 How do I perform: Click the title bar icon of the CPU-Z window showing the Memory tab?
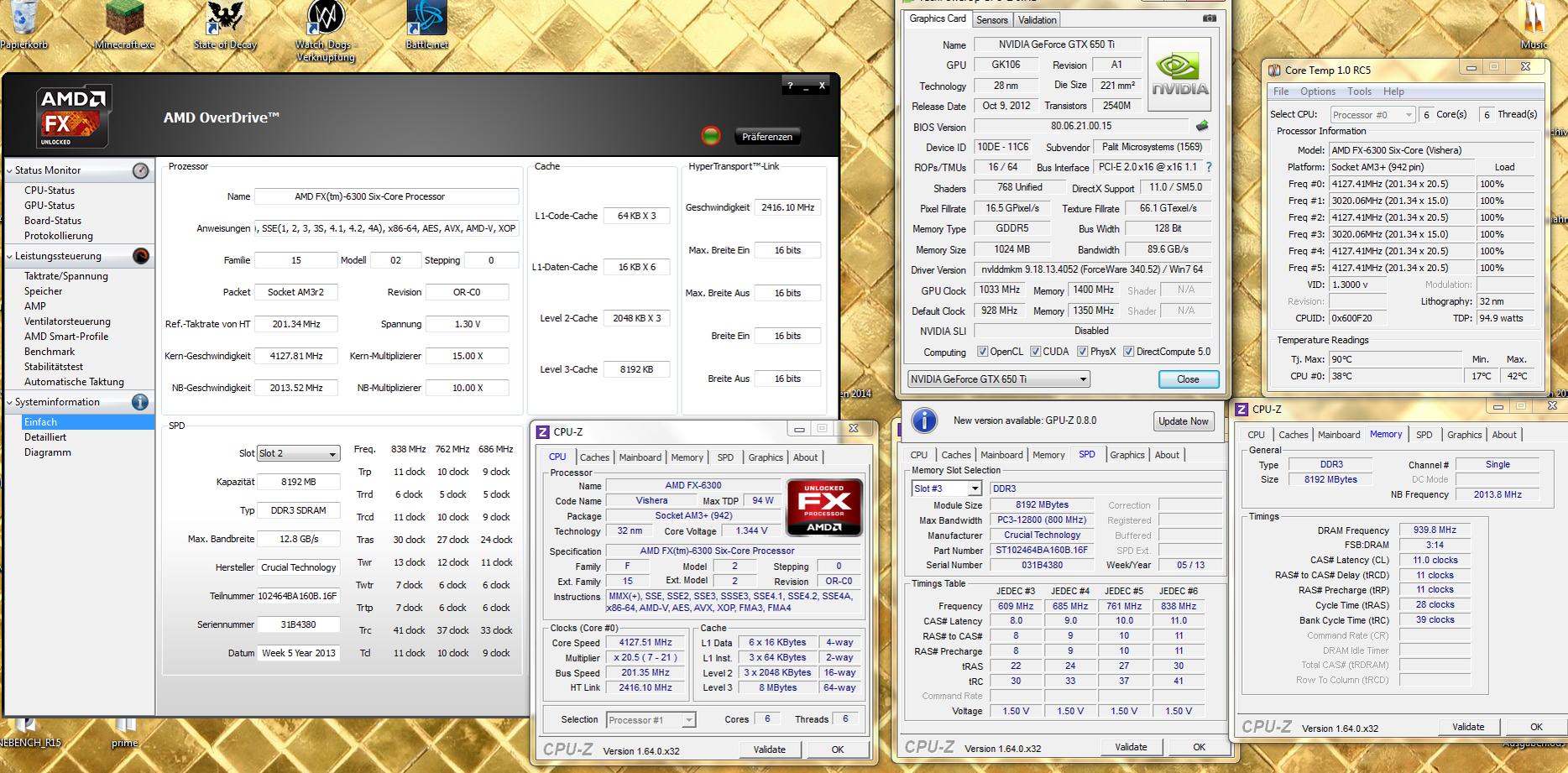(1241, 410)
